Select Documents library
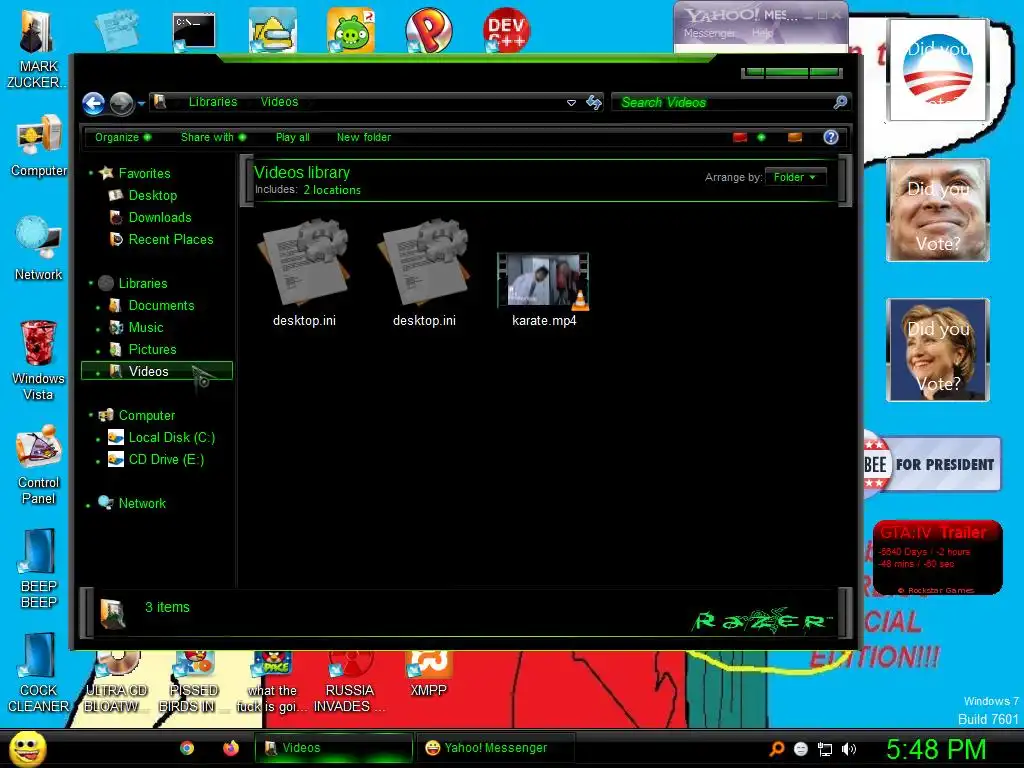Viewport: 1024px width, 768px height. coord(161,306)
